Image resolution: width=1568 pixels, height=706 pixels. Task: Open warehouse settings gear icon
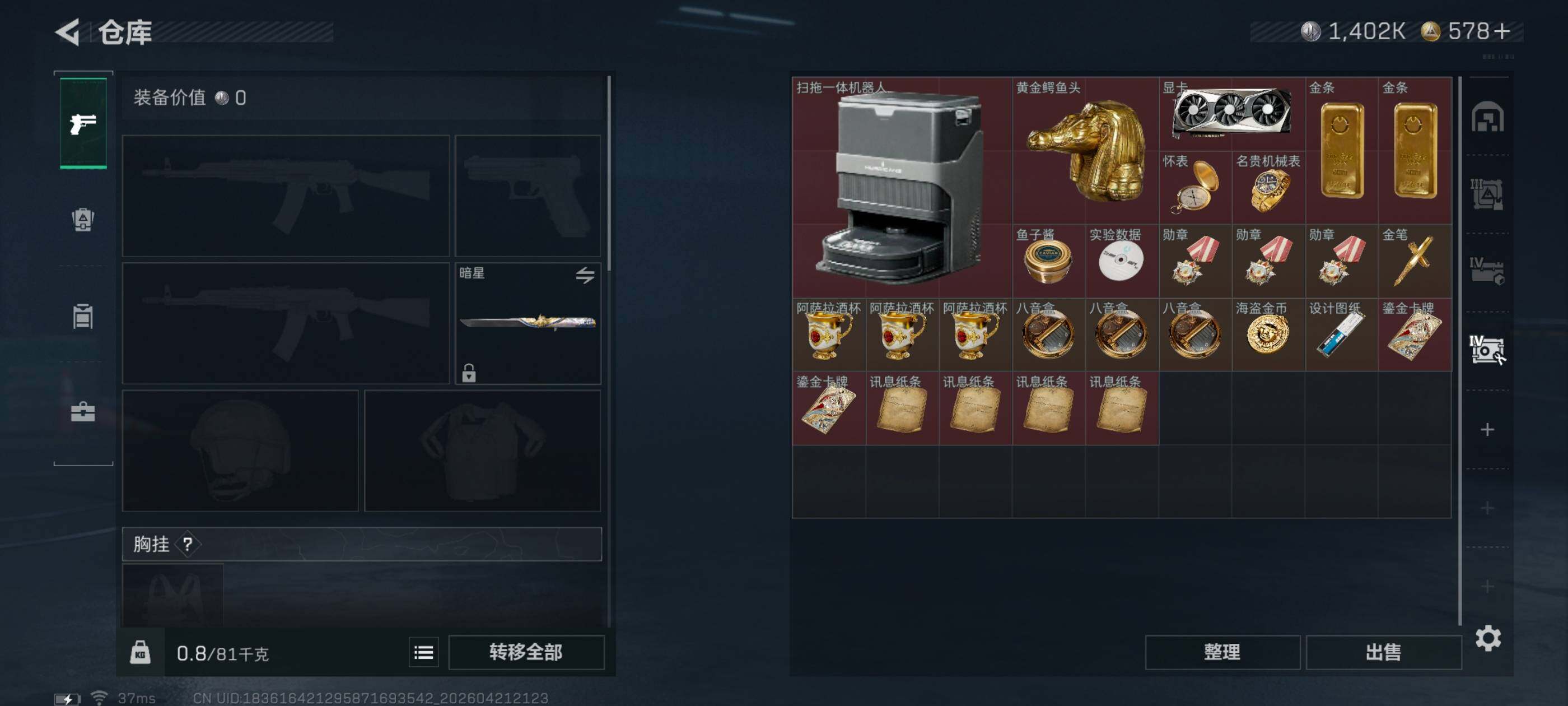pos(1488,638)
